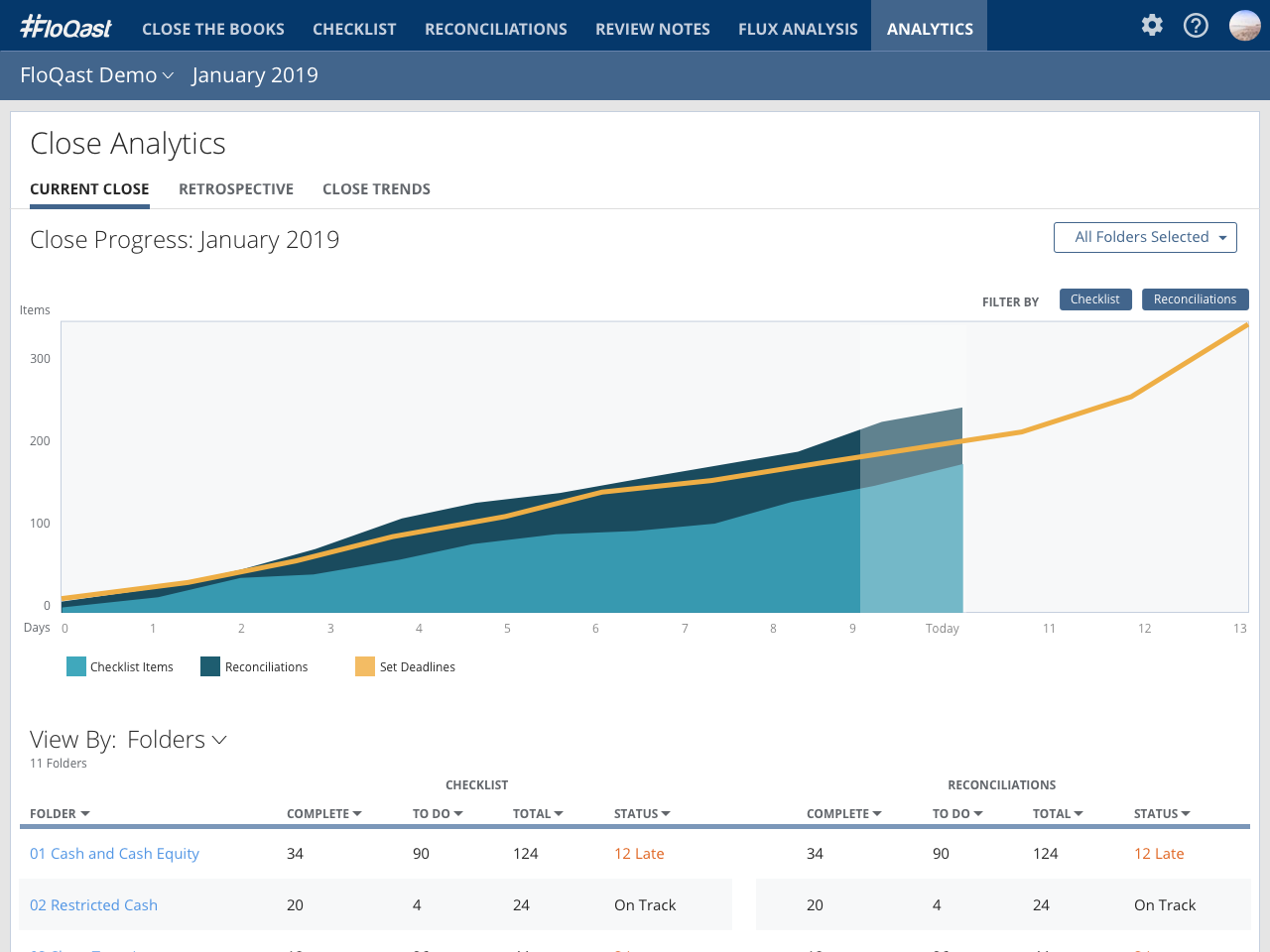Viewport: 1270px width, 952px height.
Task: Sort Checklist Total column
Action: [x=538, y=814]
